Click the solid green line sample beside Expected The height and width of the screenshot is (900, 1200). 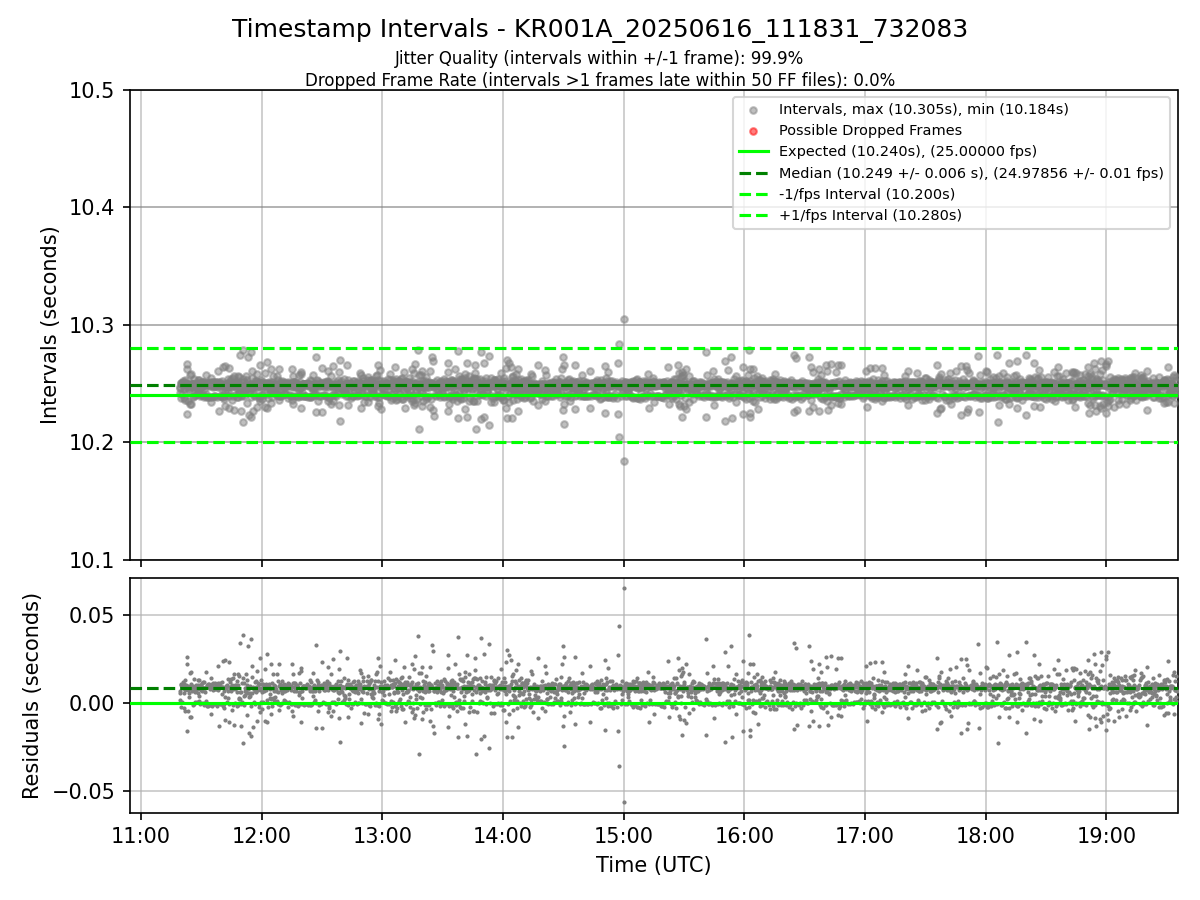tap(755, 152)
